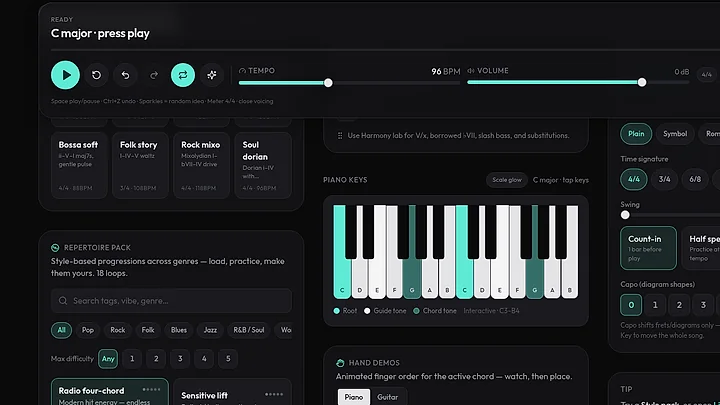Select the All genre filter
This screenshot has width=720, height=405.
point(61,330)
